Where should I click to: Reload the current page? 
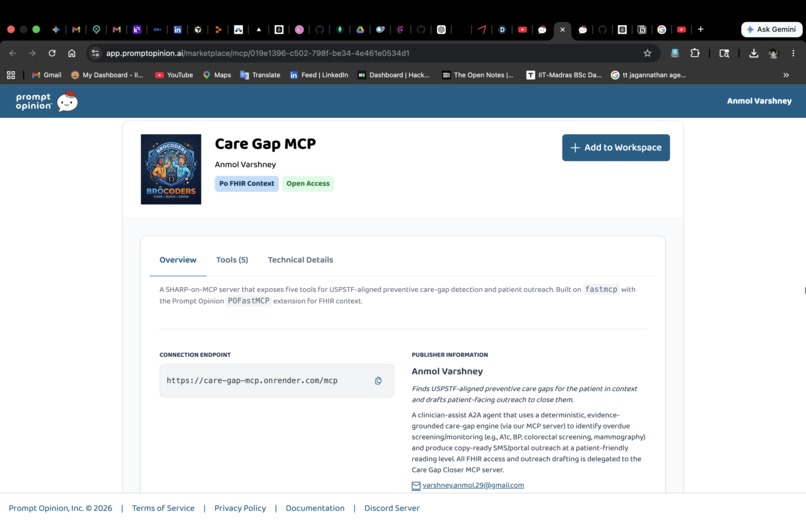tap(52, 53)
